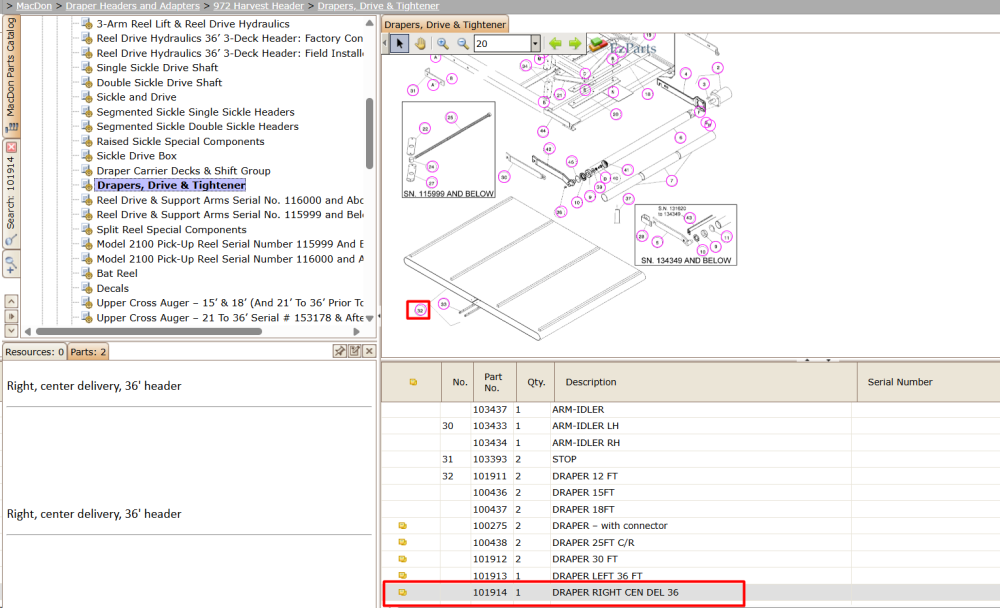Activate the hand pan tool
Viewport: 1000px width, 608px height.
pos(420,43)
